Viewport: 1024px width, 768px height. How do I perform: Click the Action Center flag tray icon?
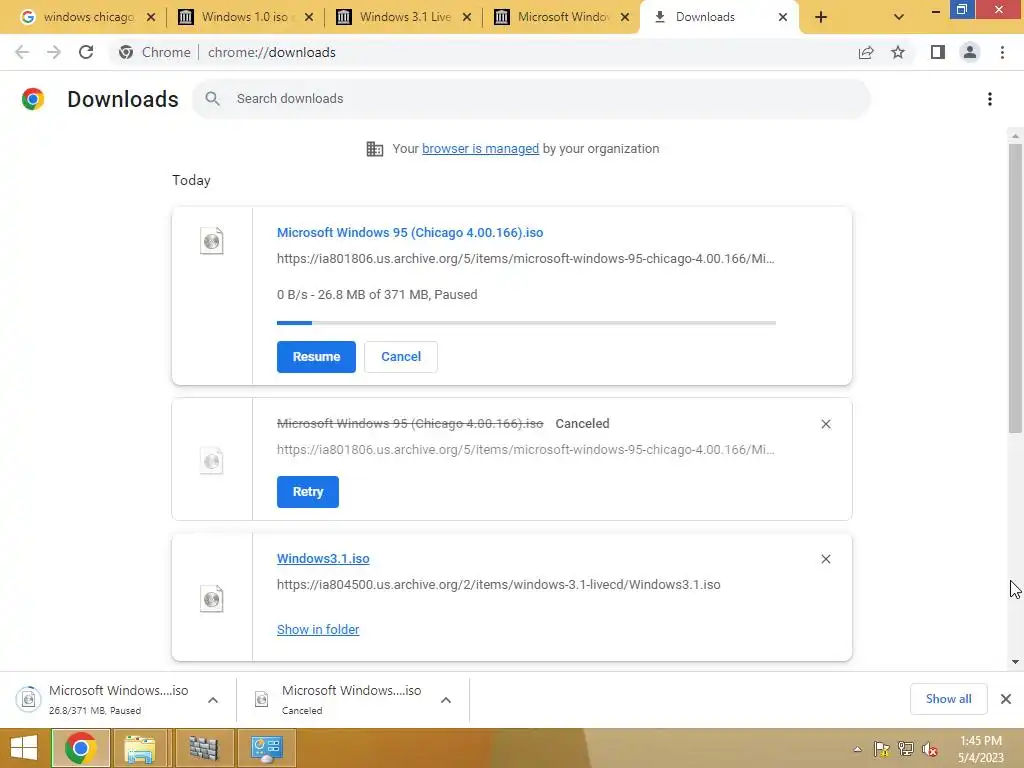[882, 749]
